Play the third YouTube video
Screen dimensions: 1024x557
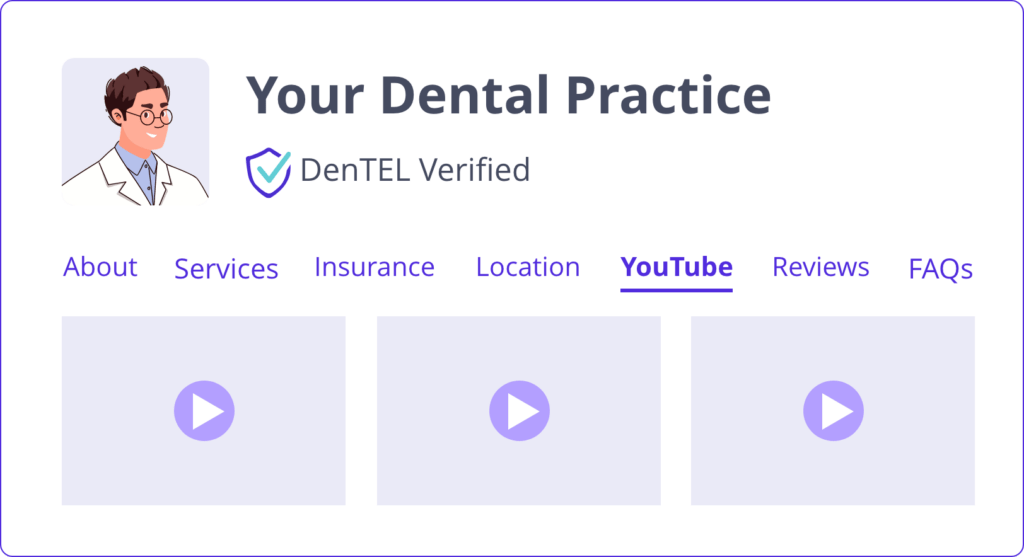(x=833, y=411)
